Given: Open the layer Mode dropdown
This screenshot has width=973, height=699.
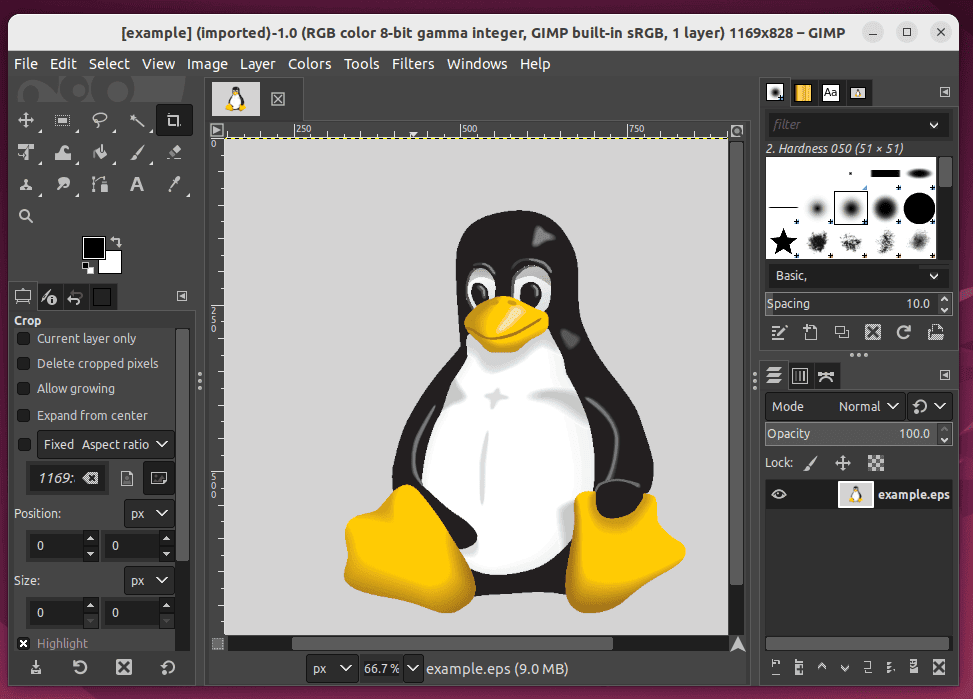Looking at the screenshot, I should tap(867, 406).
